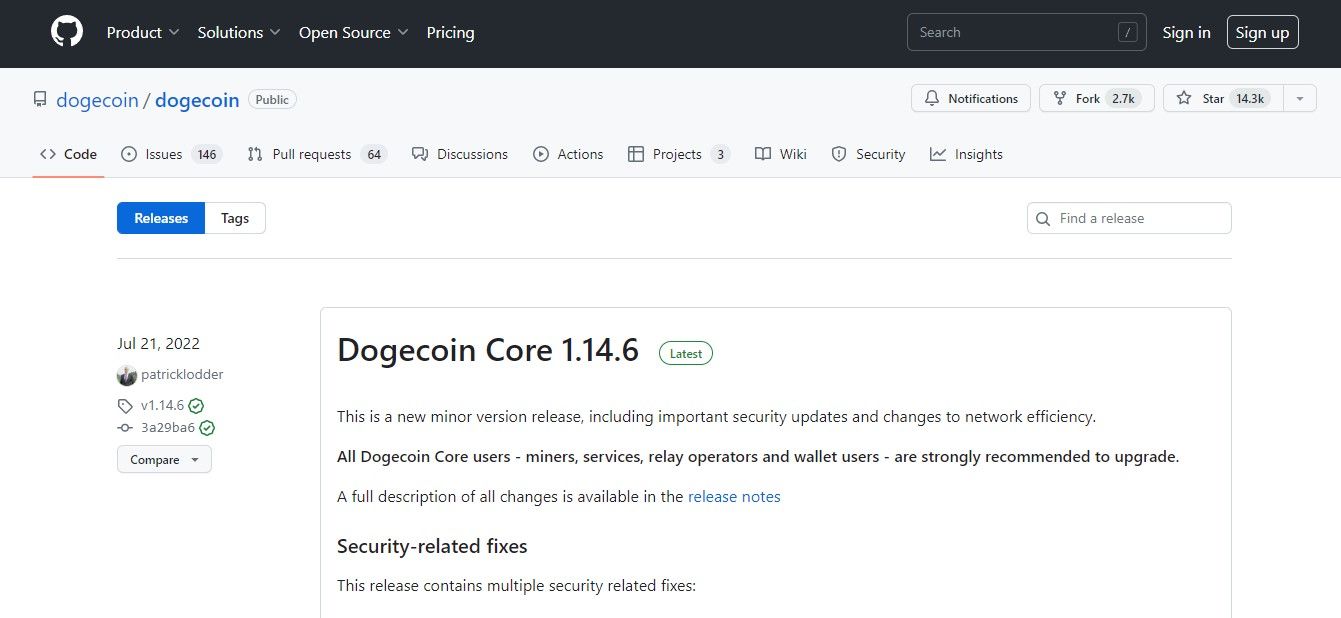Open the release notes link
The width and height of the screenshot is (1341, 618).
pos(734,496)
